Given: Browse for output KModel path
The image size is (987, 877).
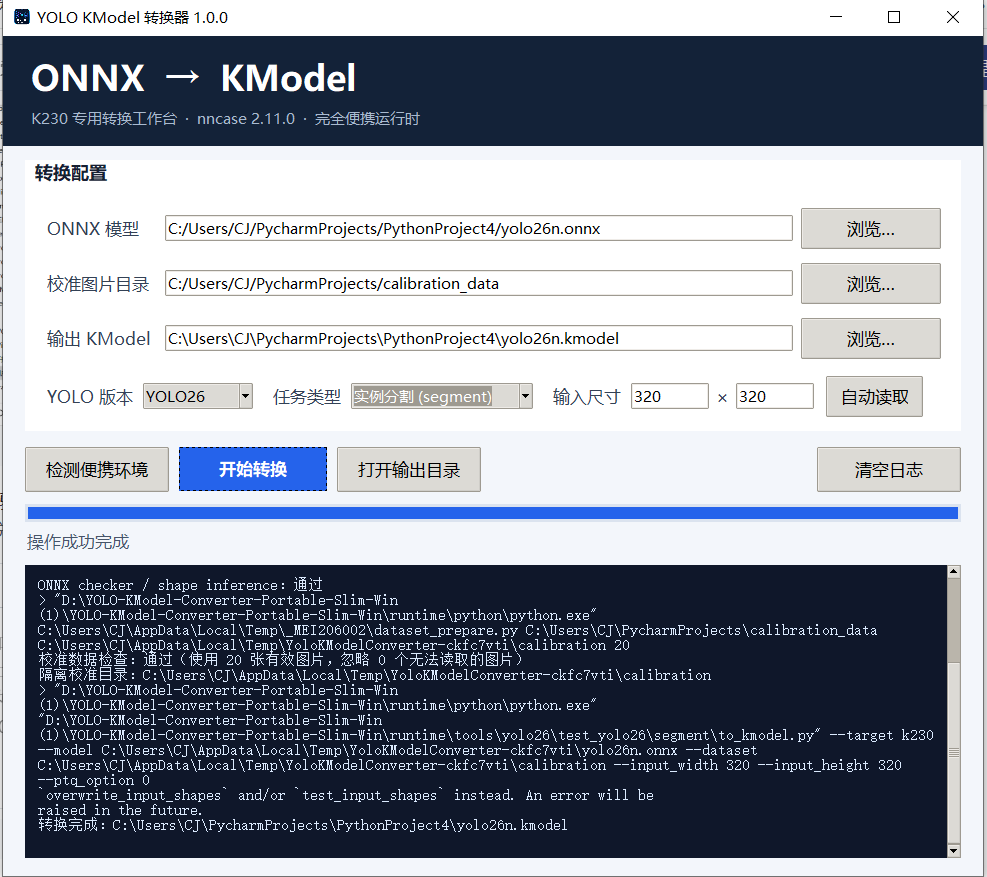Looking at the screenshot, I should pos(871,339).
